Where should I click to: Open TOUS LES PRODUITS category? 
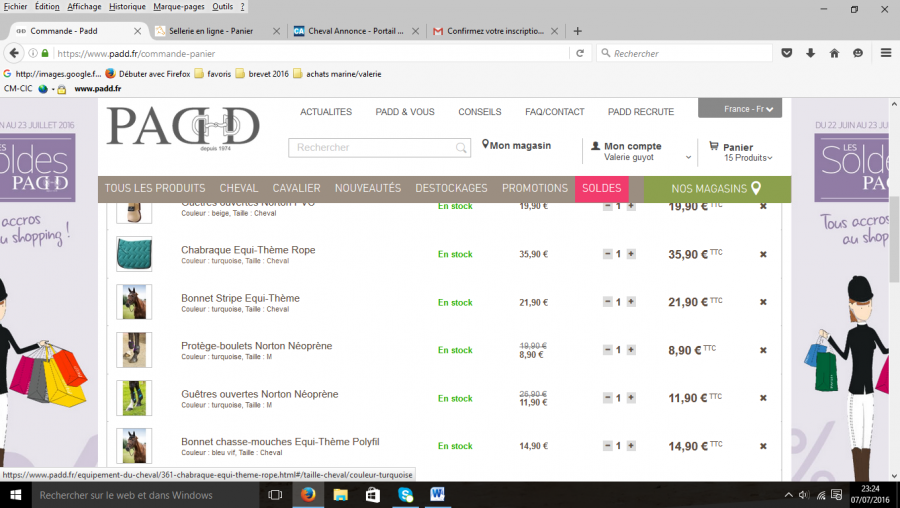[154, 188]
